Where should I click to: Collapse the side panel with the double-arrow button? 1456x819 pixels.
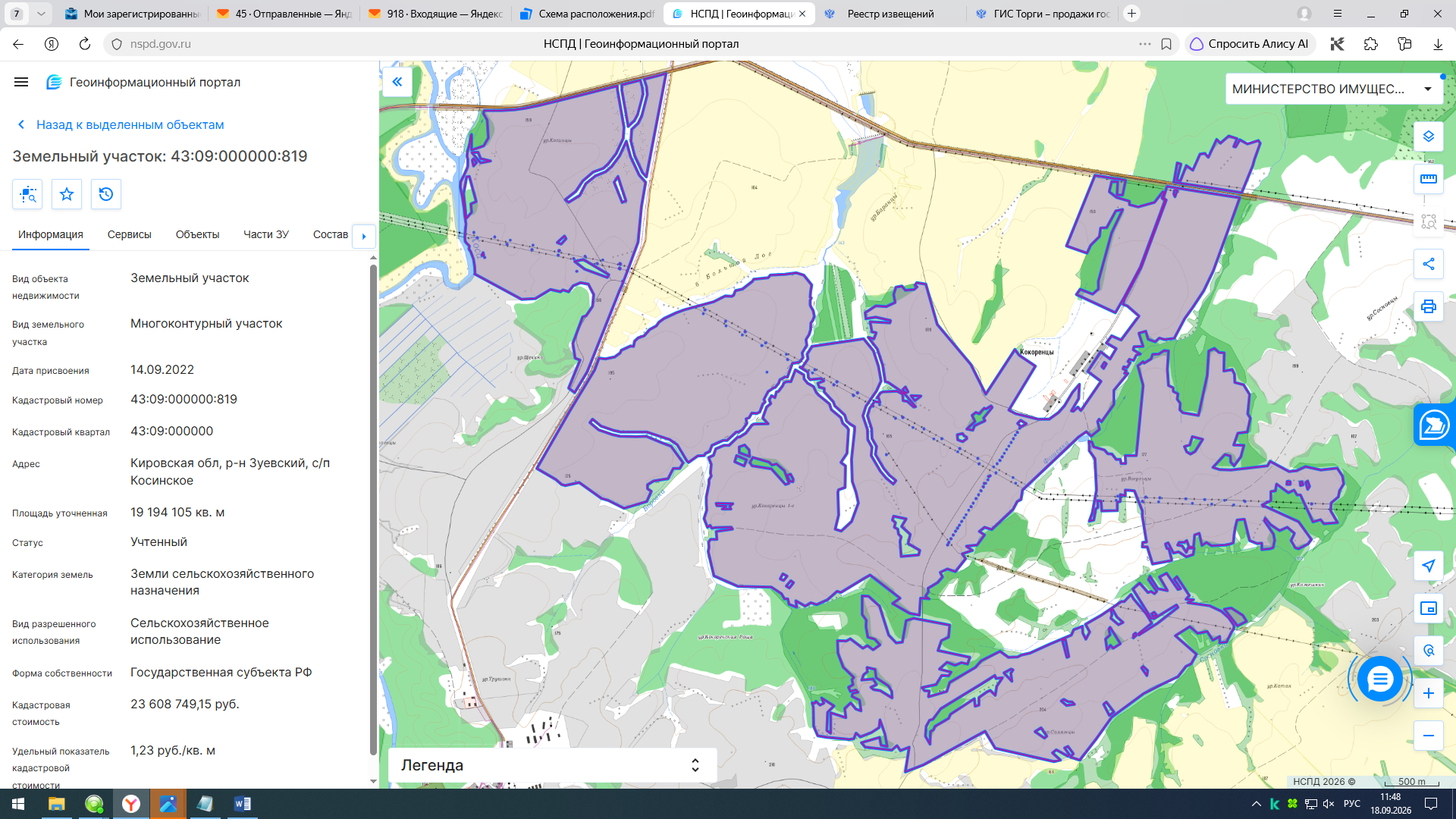coord(397,82)
